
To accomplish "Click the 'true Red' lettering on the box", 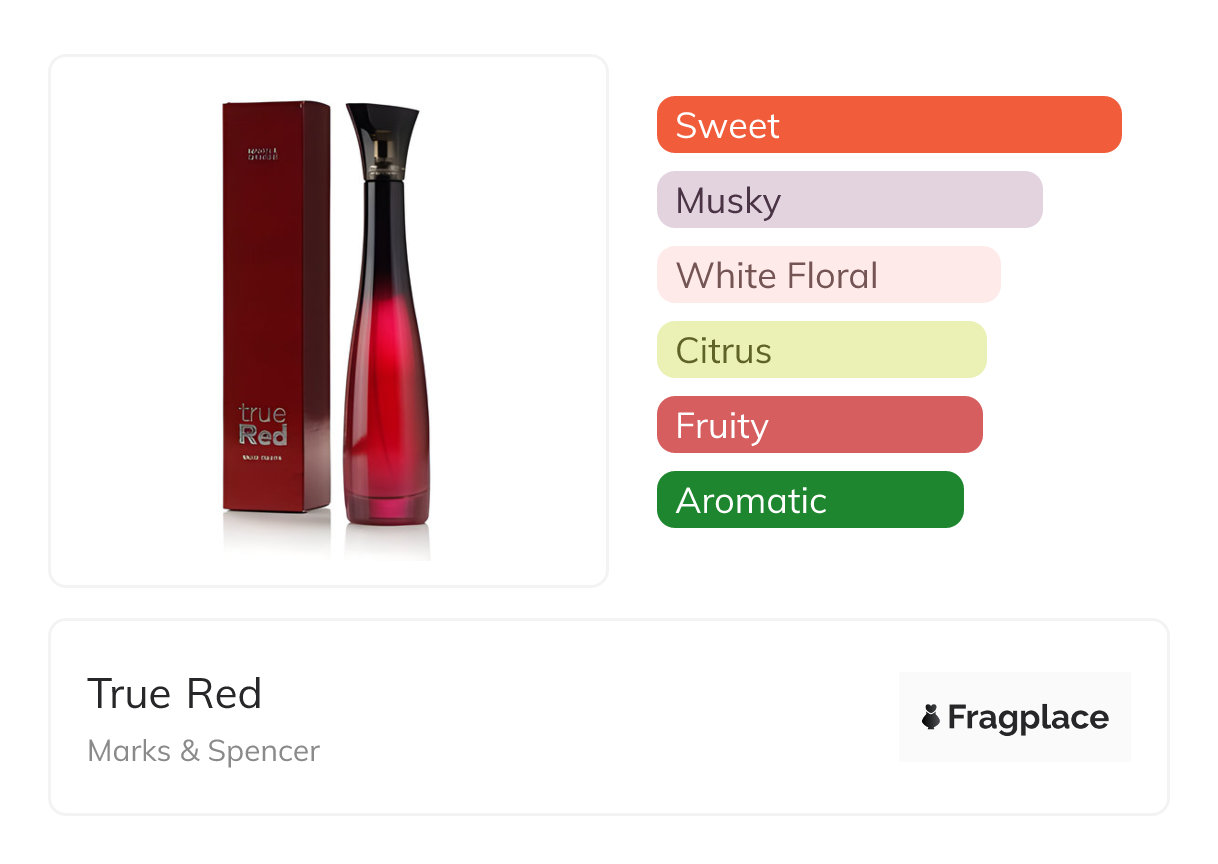I will tap(263, 424).
